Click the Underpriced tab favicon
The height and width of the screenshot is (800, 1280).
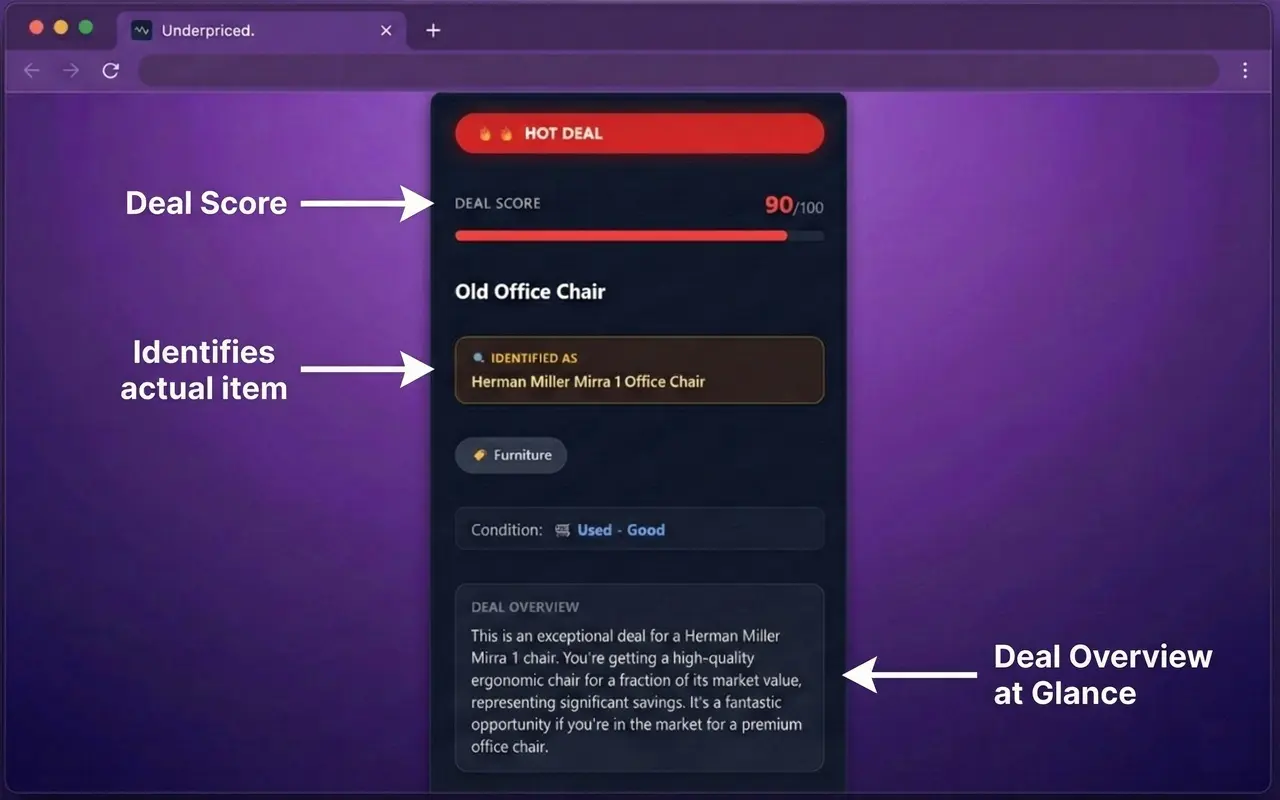(141, 31)
